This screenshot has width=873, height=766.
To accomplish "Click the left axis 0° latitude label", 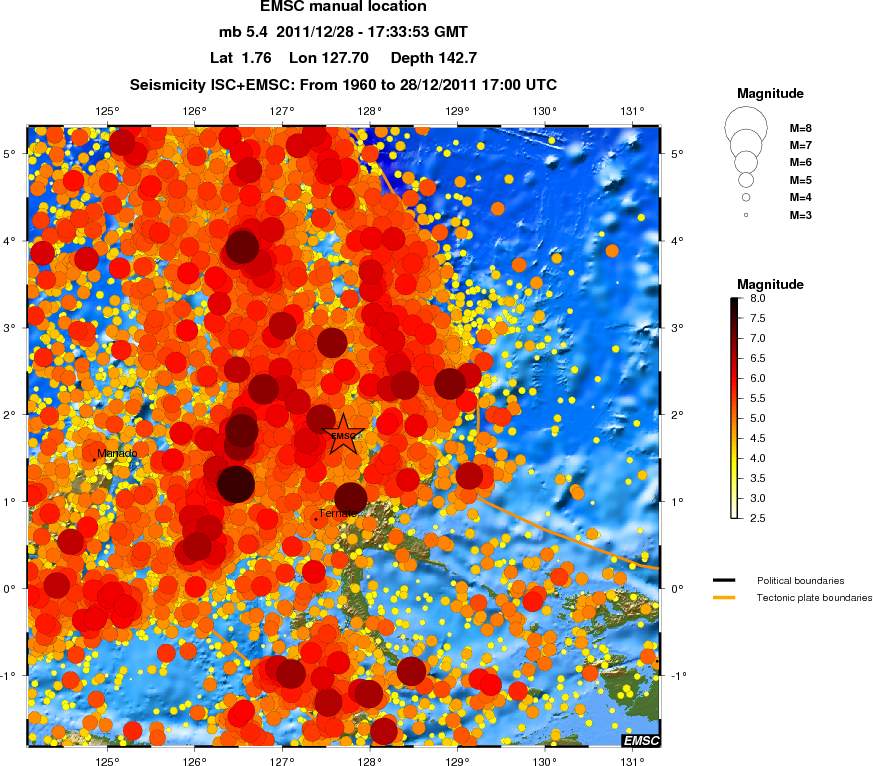I will point(9,589).
